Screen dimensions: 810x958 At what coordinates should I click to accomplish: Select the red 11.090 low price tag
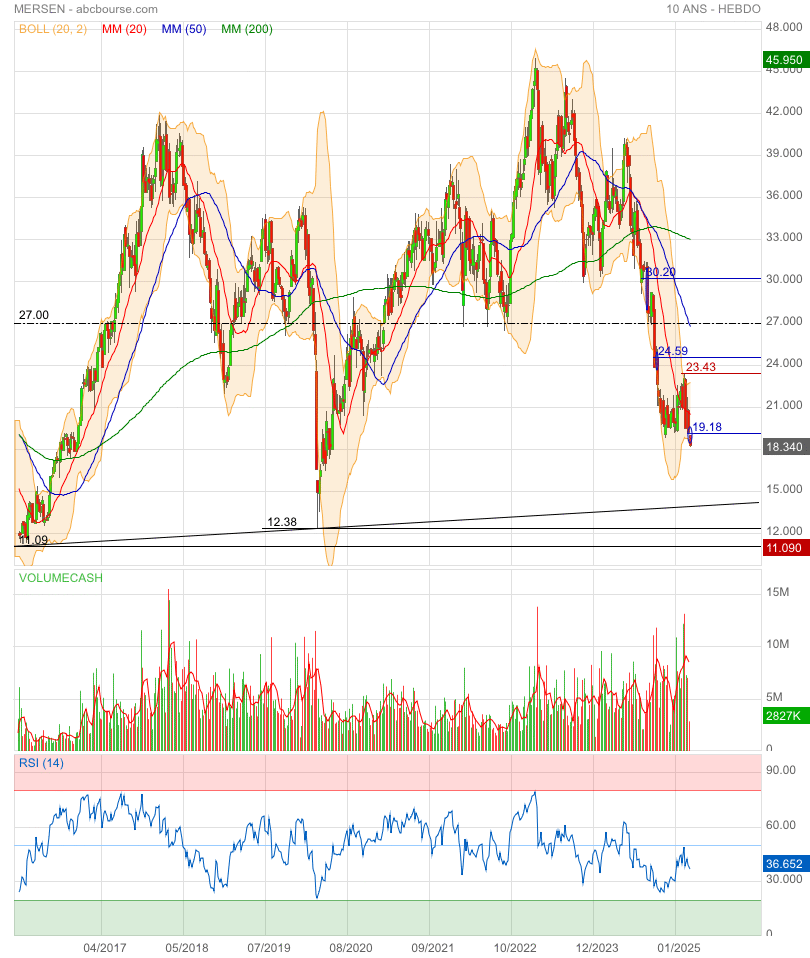784,548
